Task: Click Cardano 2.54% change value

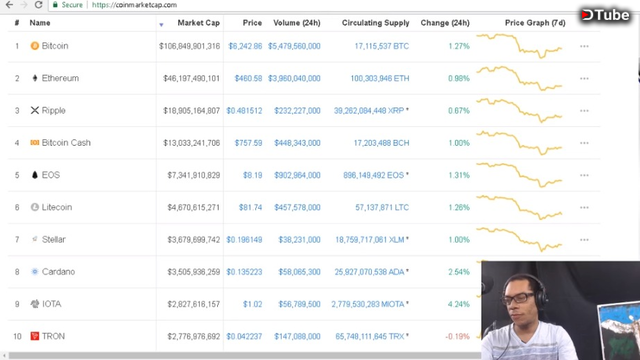Action: pos(459,272)
